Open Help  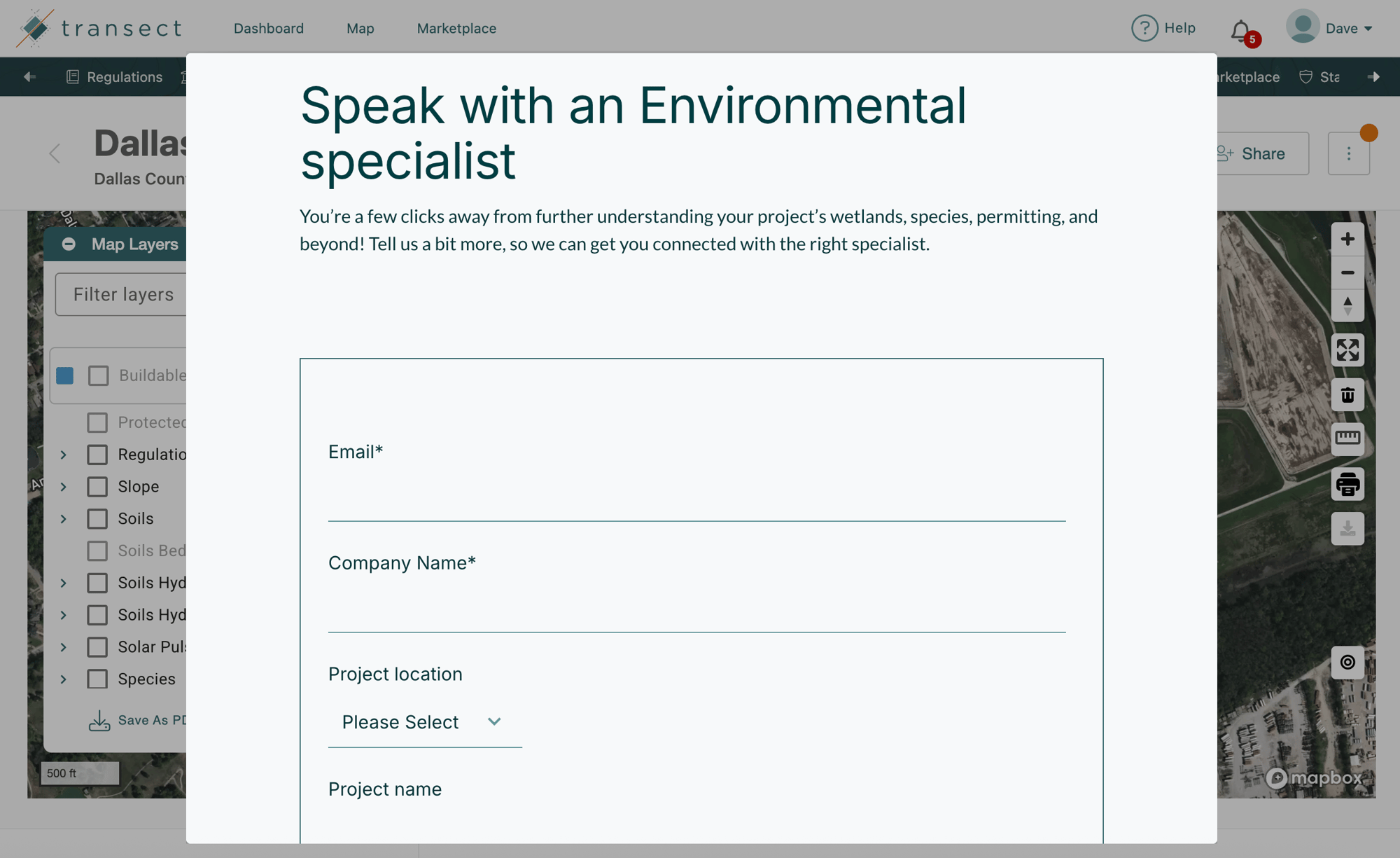(x=1164, y=28)
